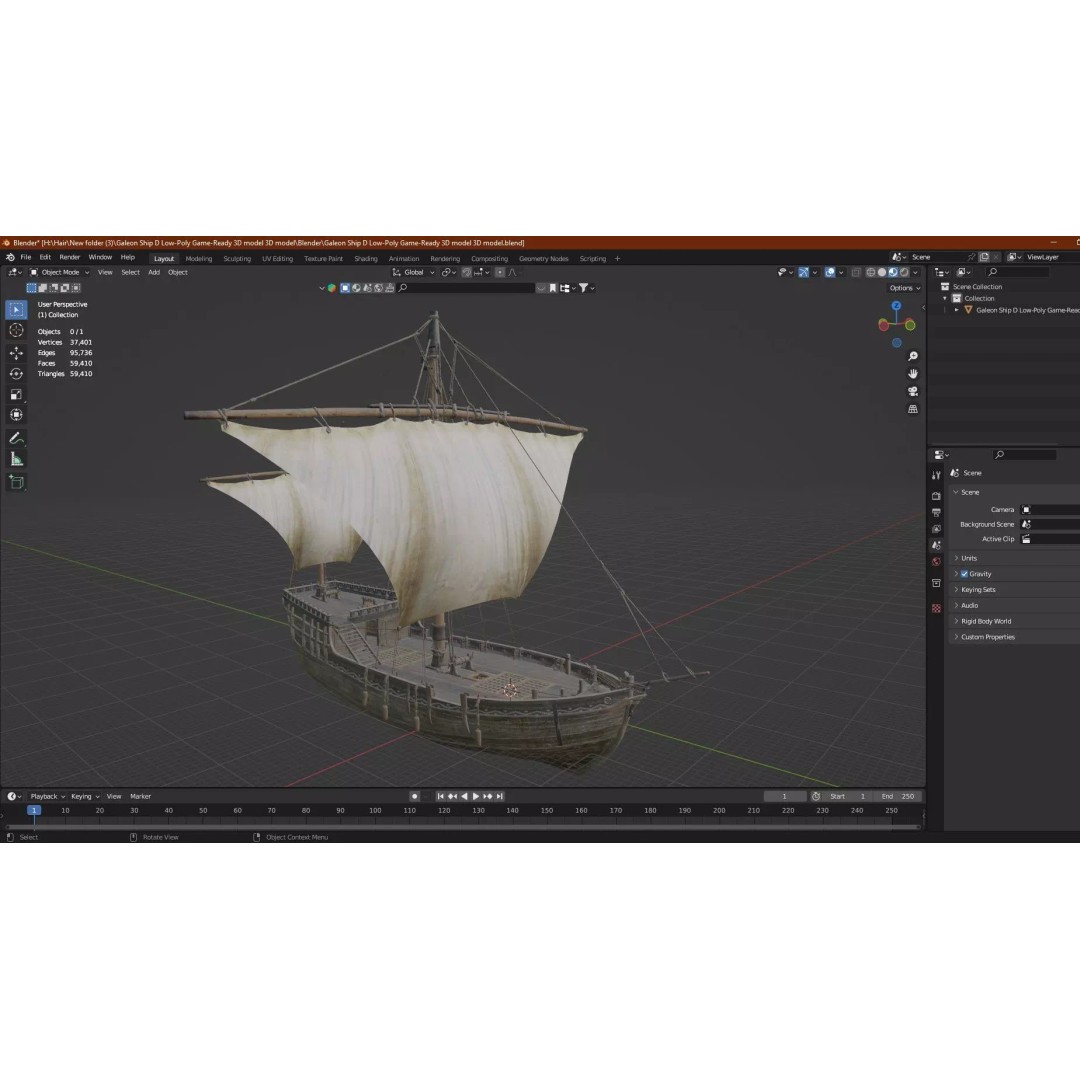Click the zoom view magnifier icon

click(x=913, y=356)
